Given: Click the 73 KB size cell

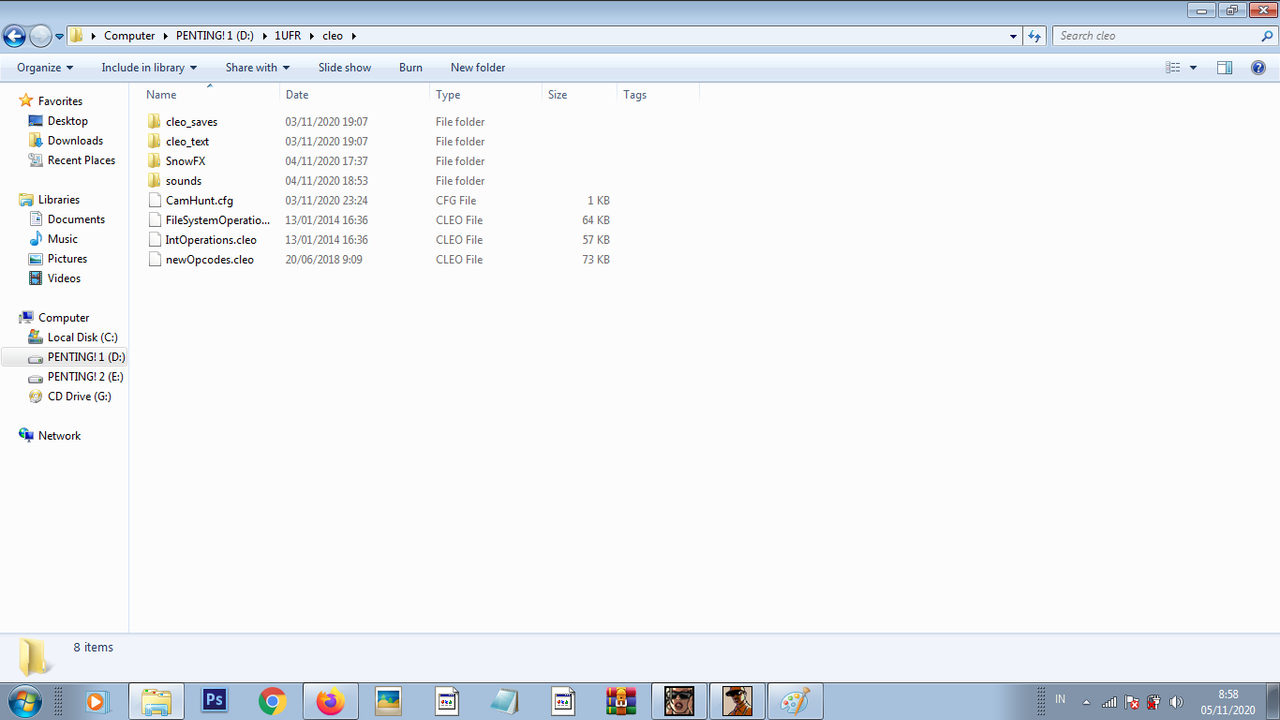Looking at the screenshot, I should pyautogui.click(x=596, y=260).
